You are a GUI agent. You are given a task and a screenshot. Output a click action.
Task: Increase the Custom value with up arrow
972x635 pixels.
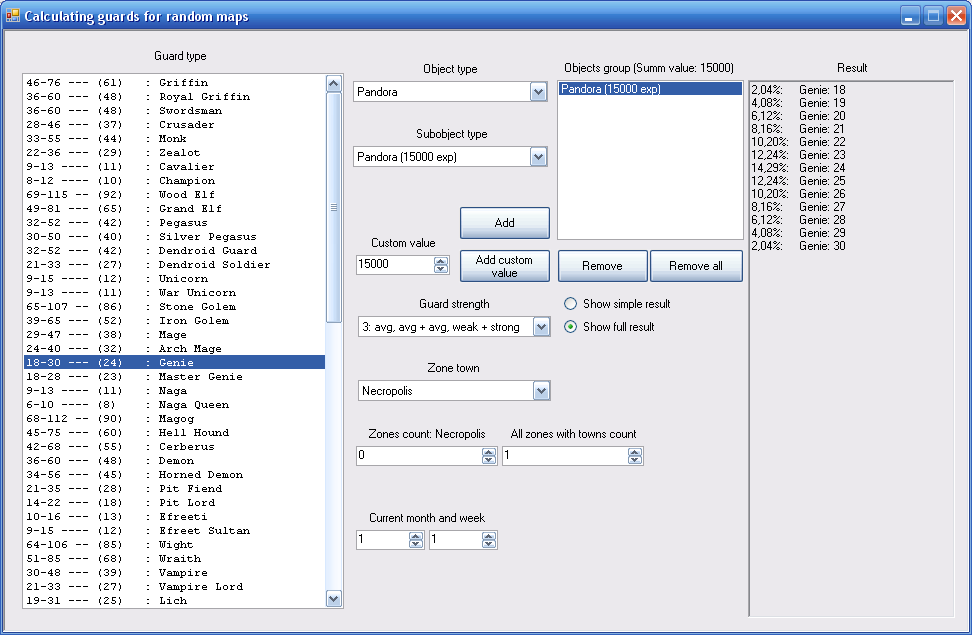click(x=441, y=260)
